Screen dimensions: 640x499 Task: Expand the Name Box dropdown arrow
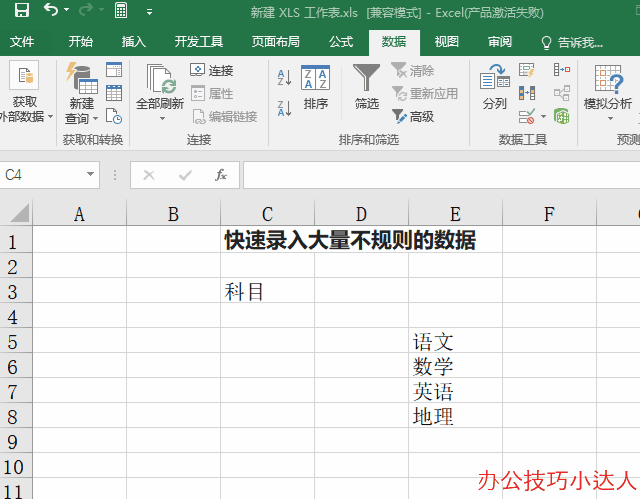(x=90, y=175)
